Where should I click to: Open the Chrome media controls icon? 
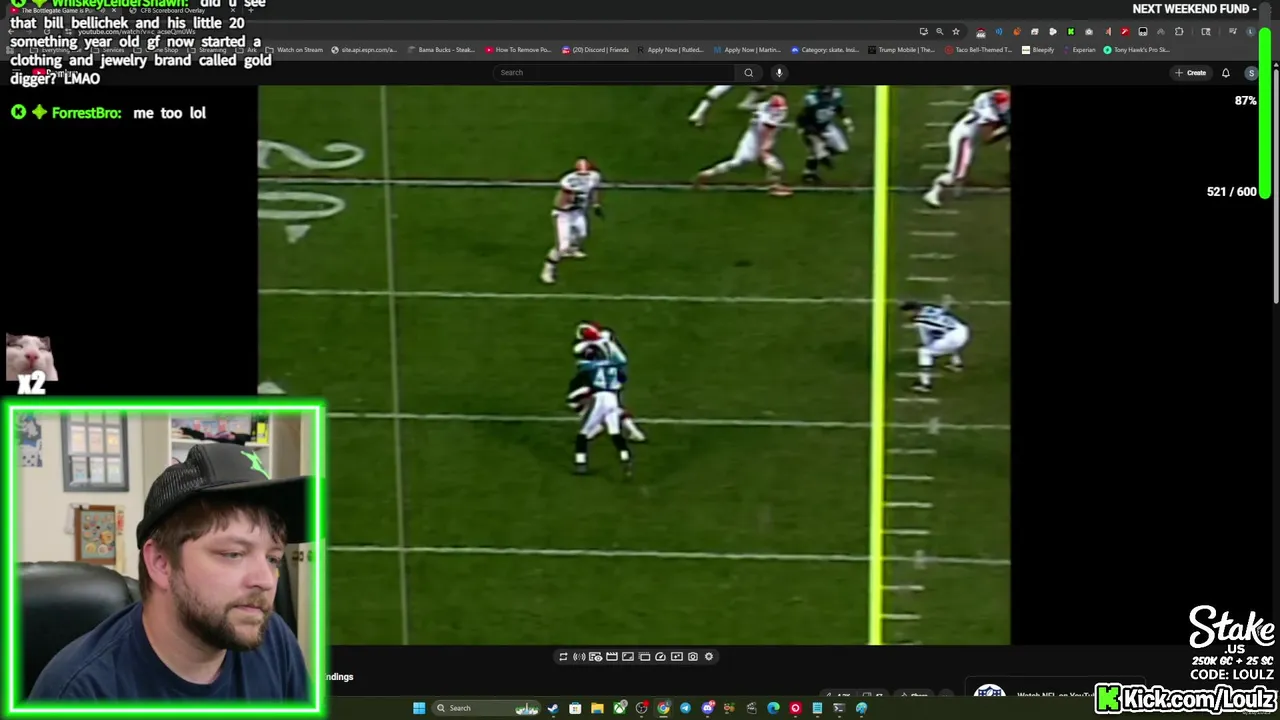(1233, 31)
